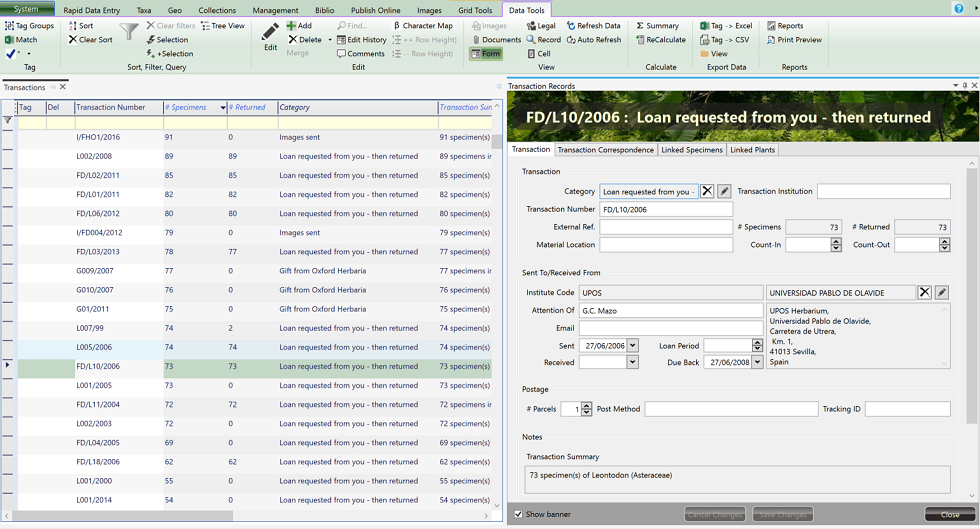
Task: Open the help question mark icon
Action: pyautogui.click(x=958, y=9)
